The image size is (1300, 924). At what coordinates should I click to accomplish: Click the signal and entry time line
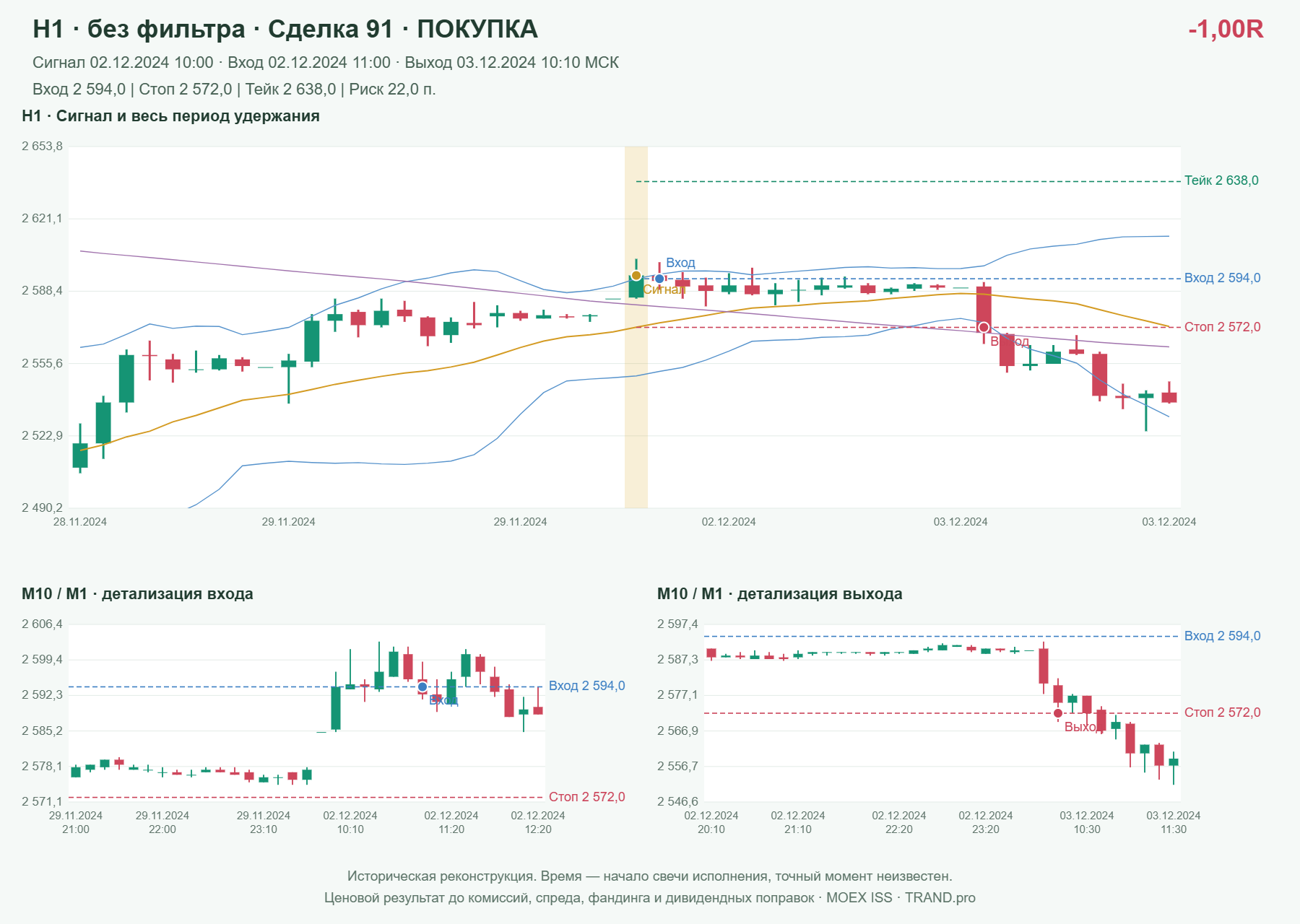(326, 63)
